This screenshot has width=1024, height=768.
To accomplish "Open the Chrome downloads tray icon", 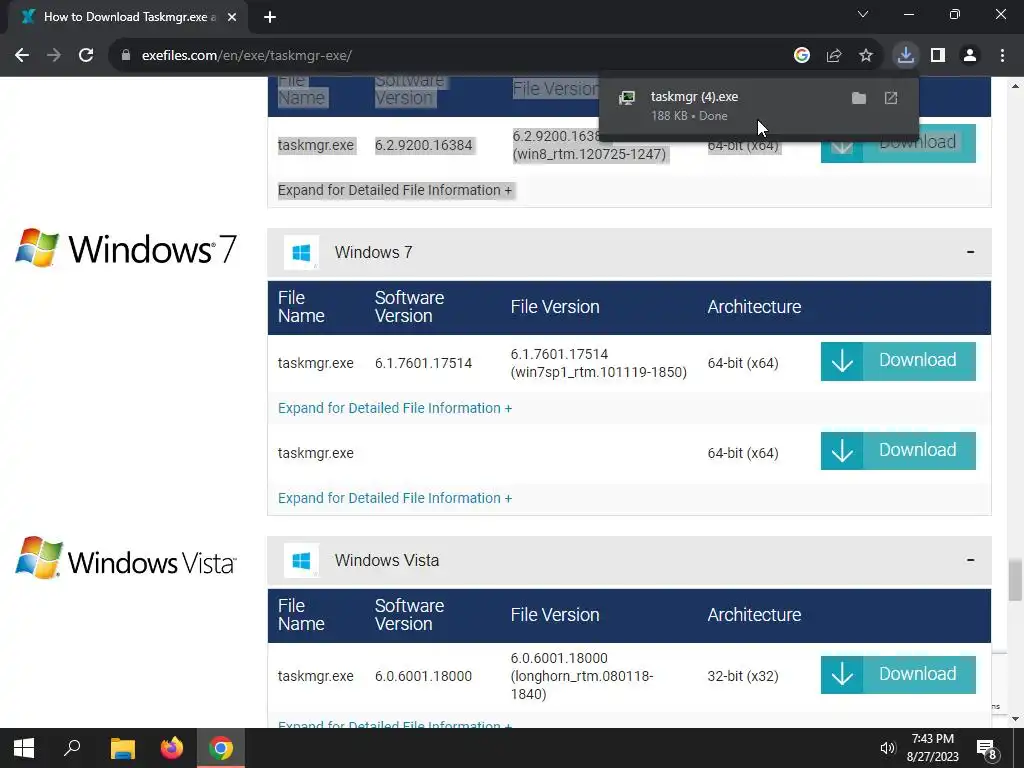I will pyautogui.click(x=906, y=56).
